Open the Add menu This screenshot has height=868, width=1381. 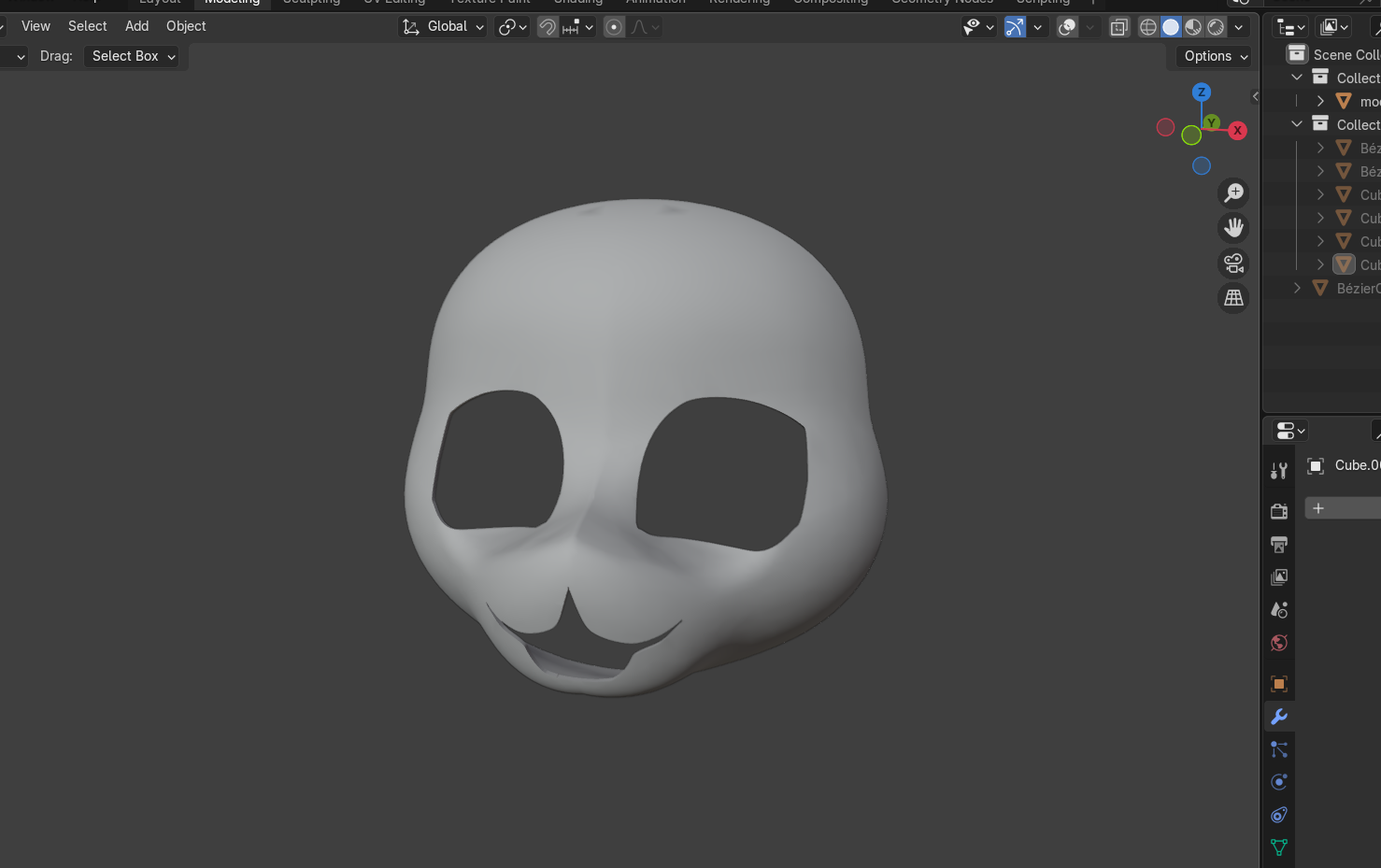pos(137,26)
